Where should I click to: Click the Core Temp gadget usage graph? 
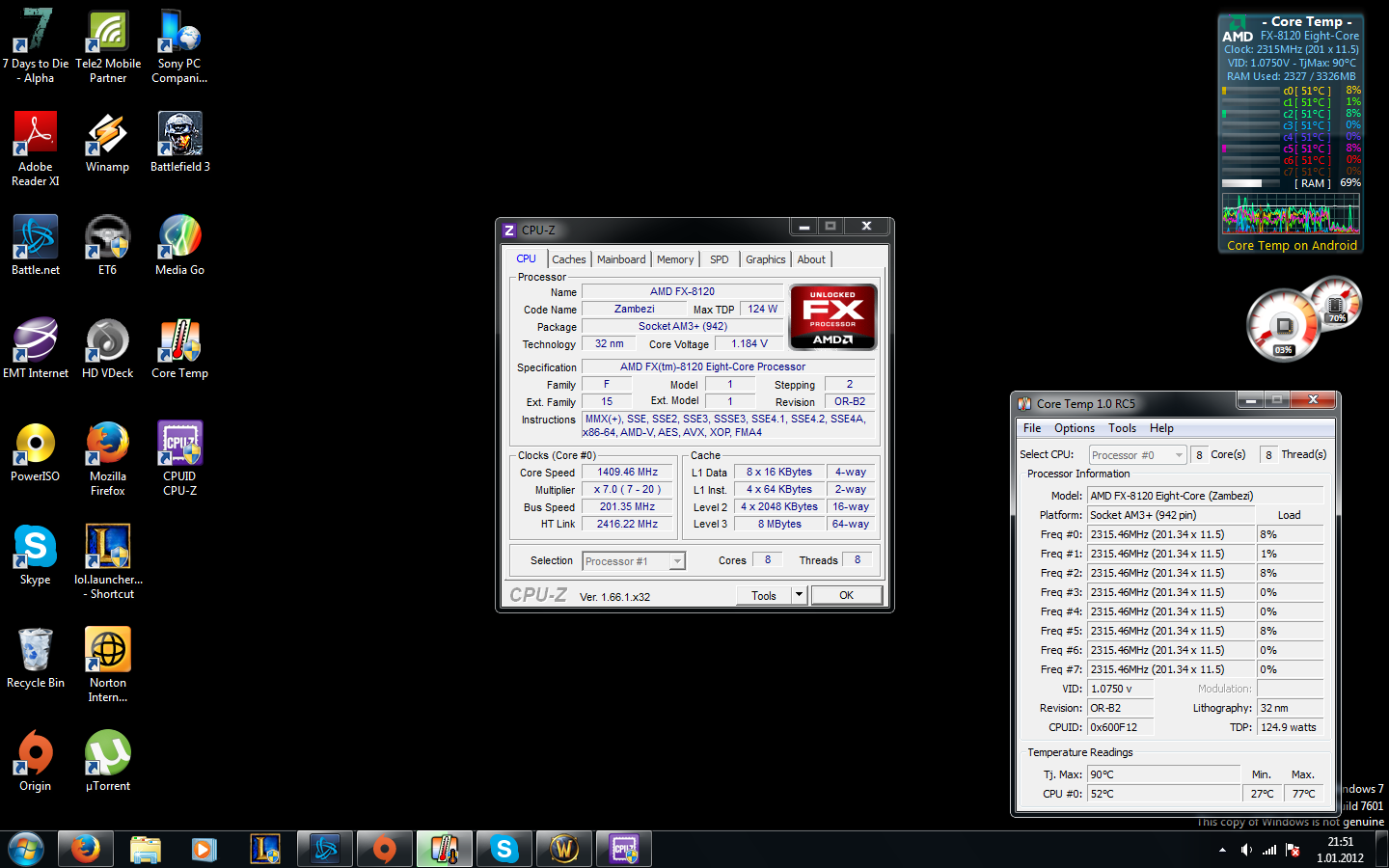pyautogui.click(x=1292, y=214)
